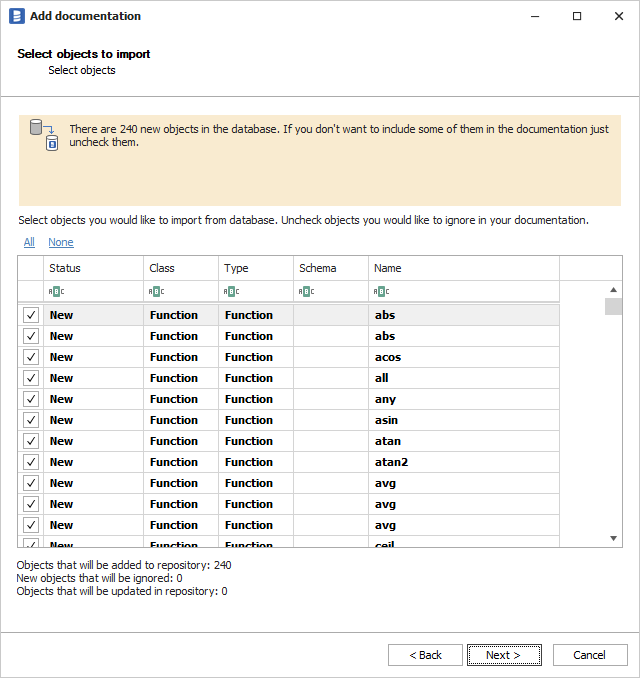Uncheck the atan2 function row checkbox
This screenshot has height=678, width=640.
[31, 462]
